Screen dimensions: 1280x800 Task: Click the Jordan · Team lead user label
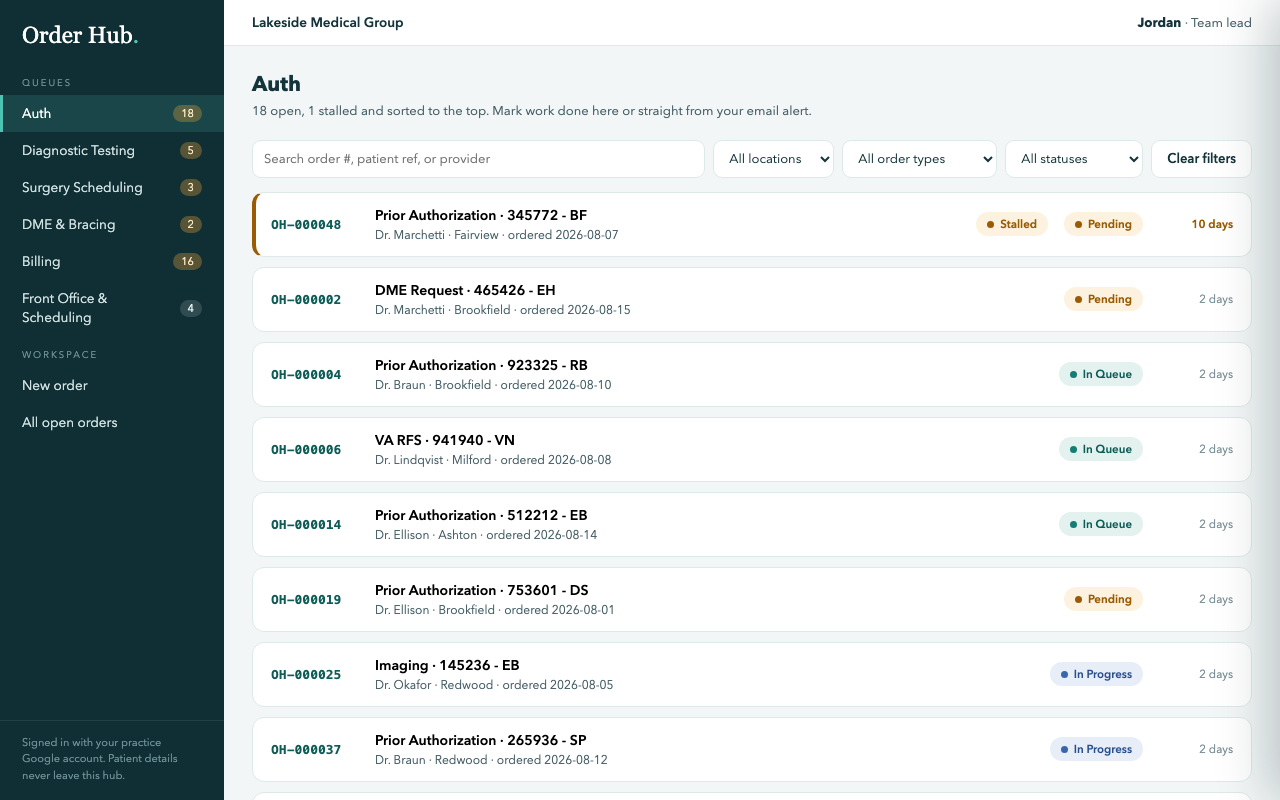tap(1194, 22)
